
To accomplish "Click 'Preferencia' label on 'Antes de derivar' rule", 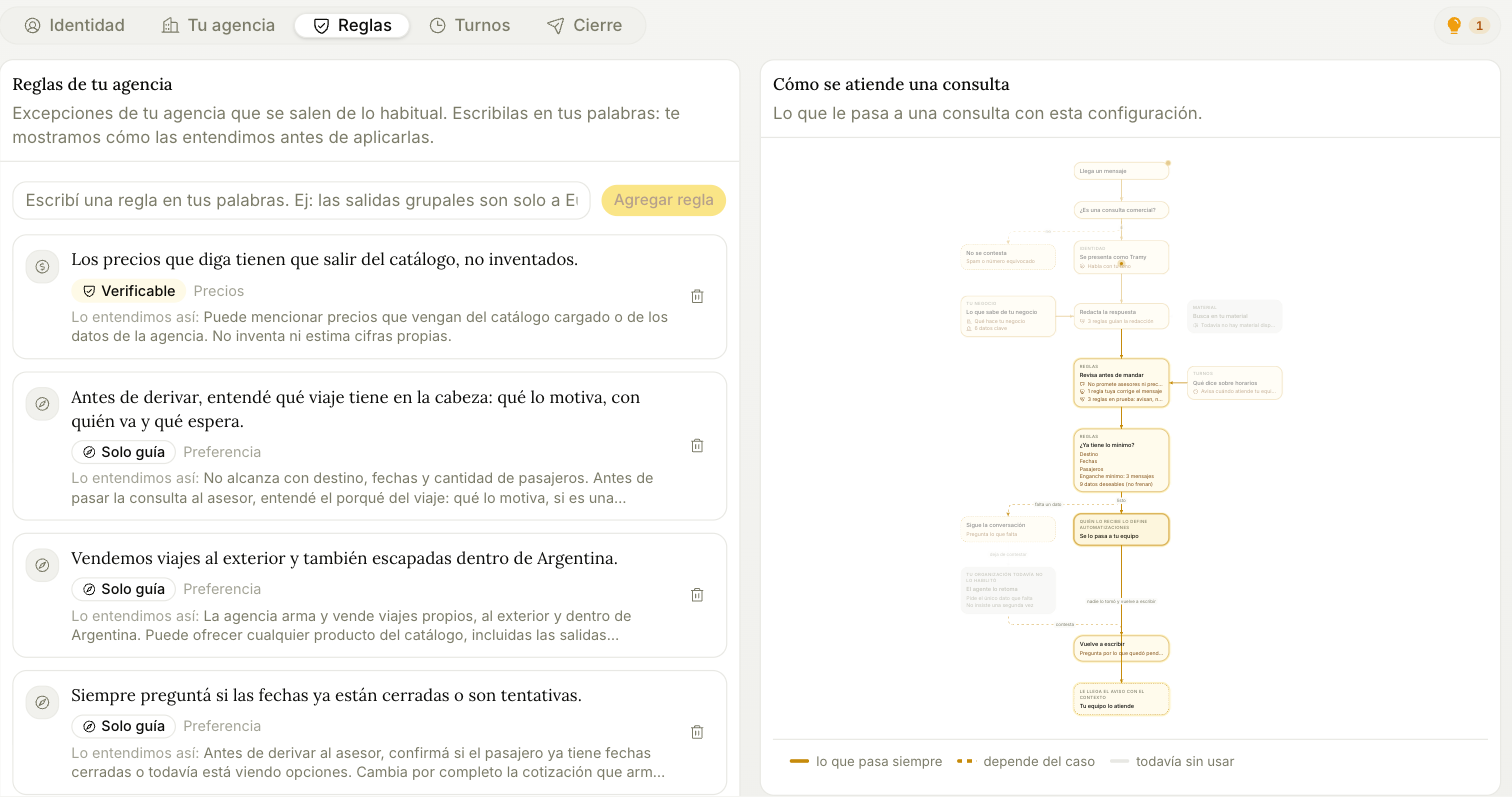I will (x=222, y=452).
